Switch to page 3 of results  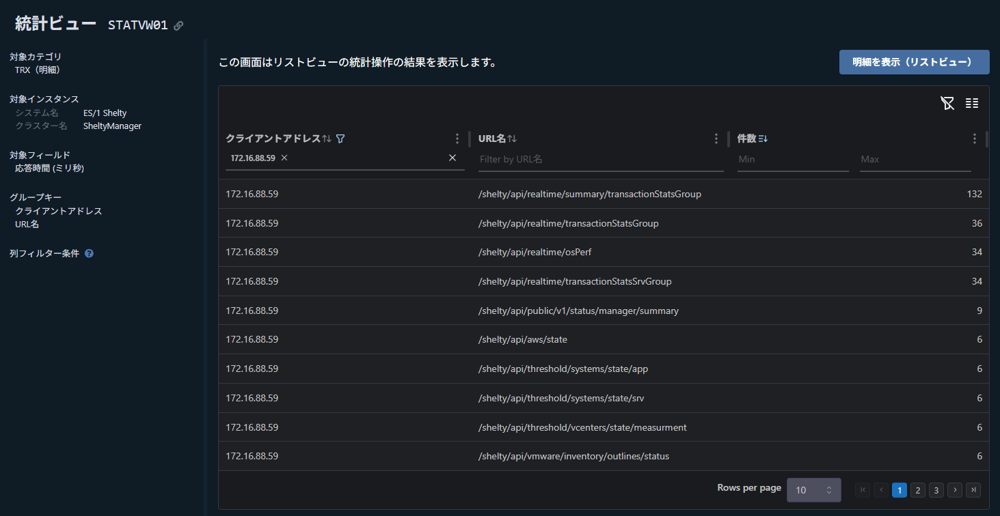[x=936, y=490]
